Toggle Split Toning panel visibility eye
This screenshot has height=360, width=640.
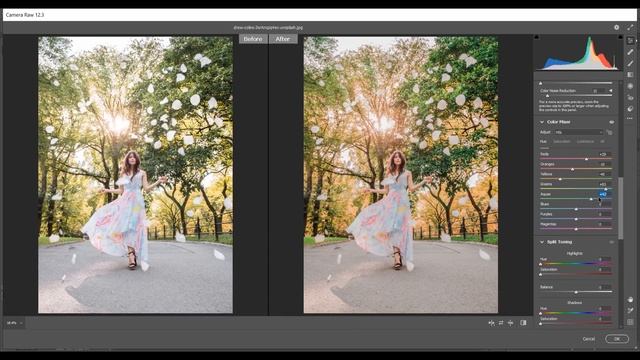pyautogui.click(x=611, y=242)
